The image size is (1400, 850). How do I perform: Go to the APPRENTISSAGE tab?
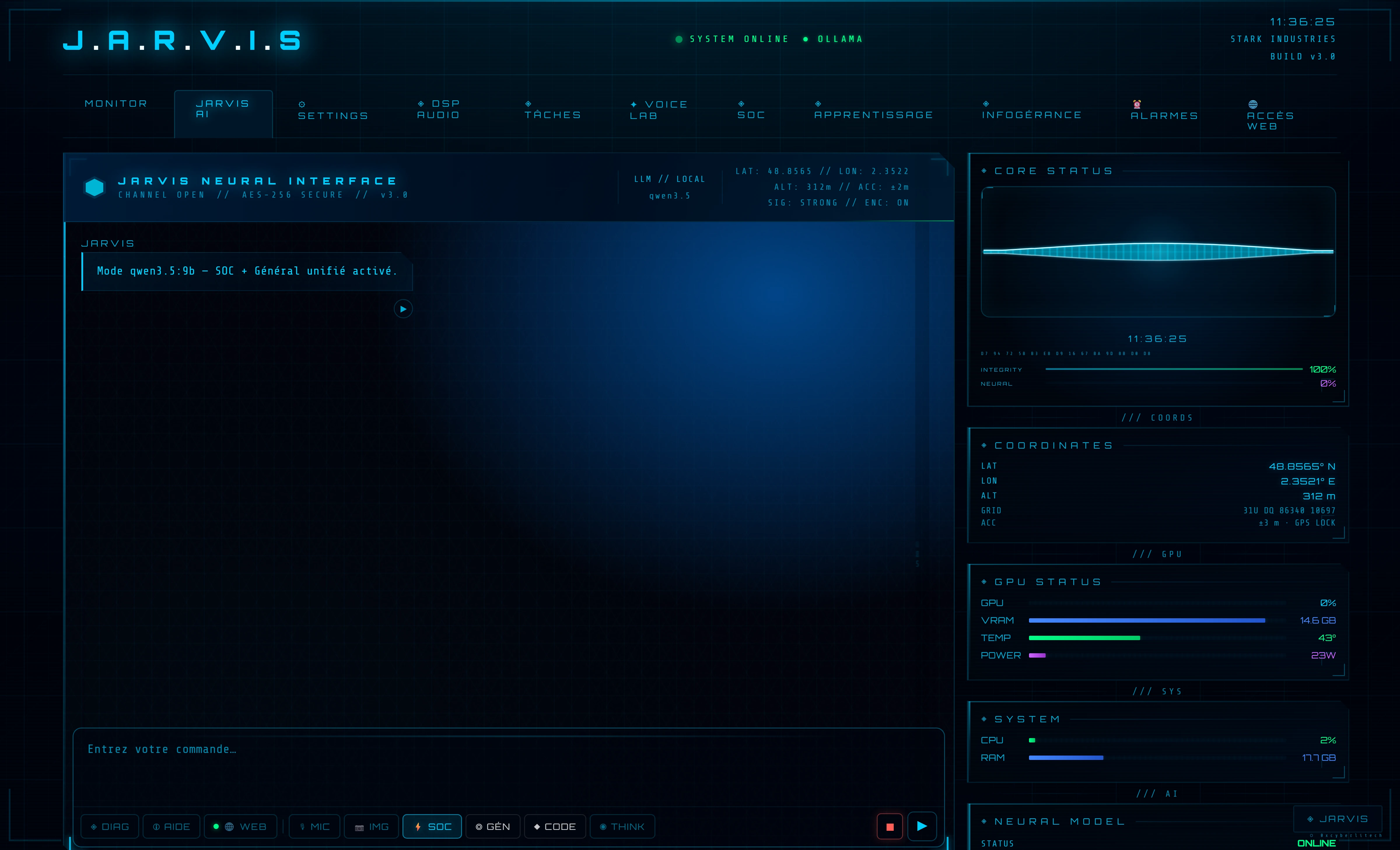pyautogui.click(x=873, y=110)
